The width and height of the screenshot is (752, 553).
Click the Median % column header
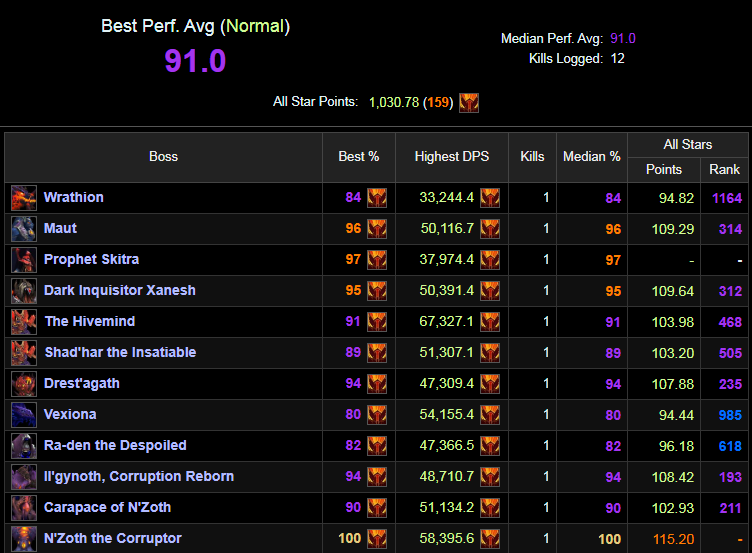click(591, 157)
